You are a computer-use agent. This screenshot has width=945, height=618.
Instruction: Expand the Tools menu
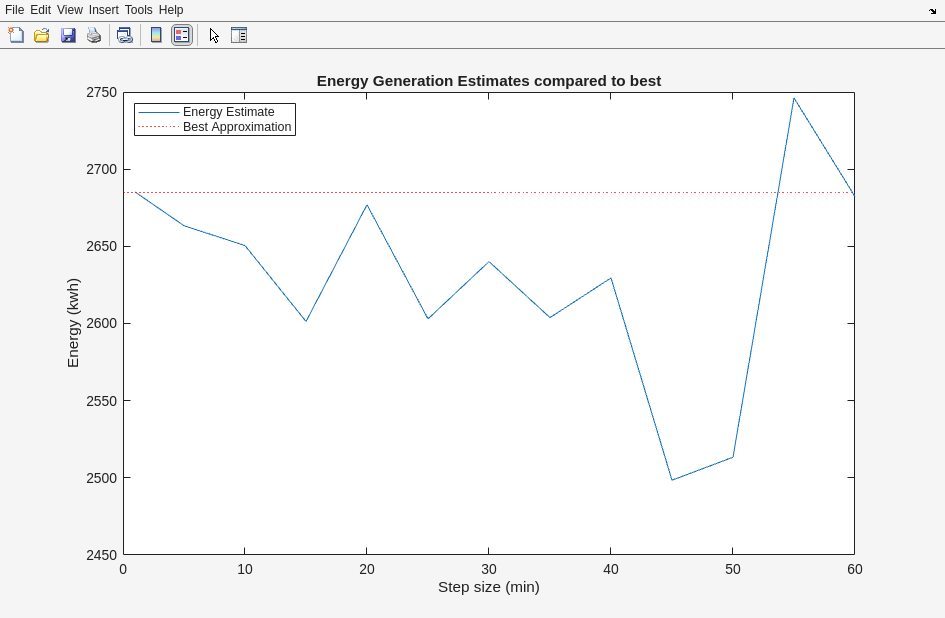pyautogui.click(x=139, y=10)
